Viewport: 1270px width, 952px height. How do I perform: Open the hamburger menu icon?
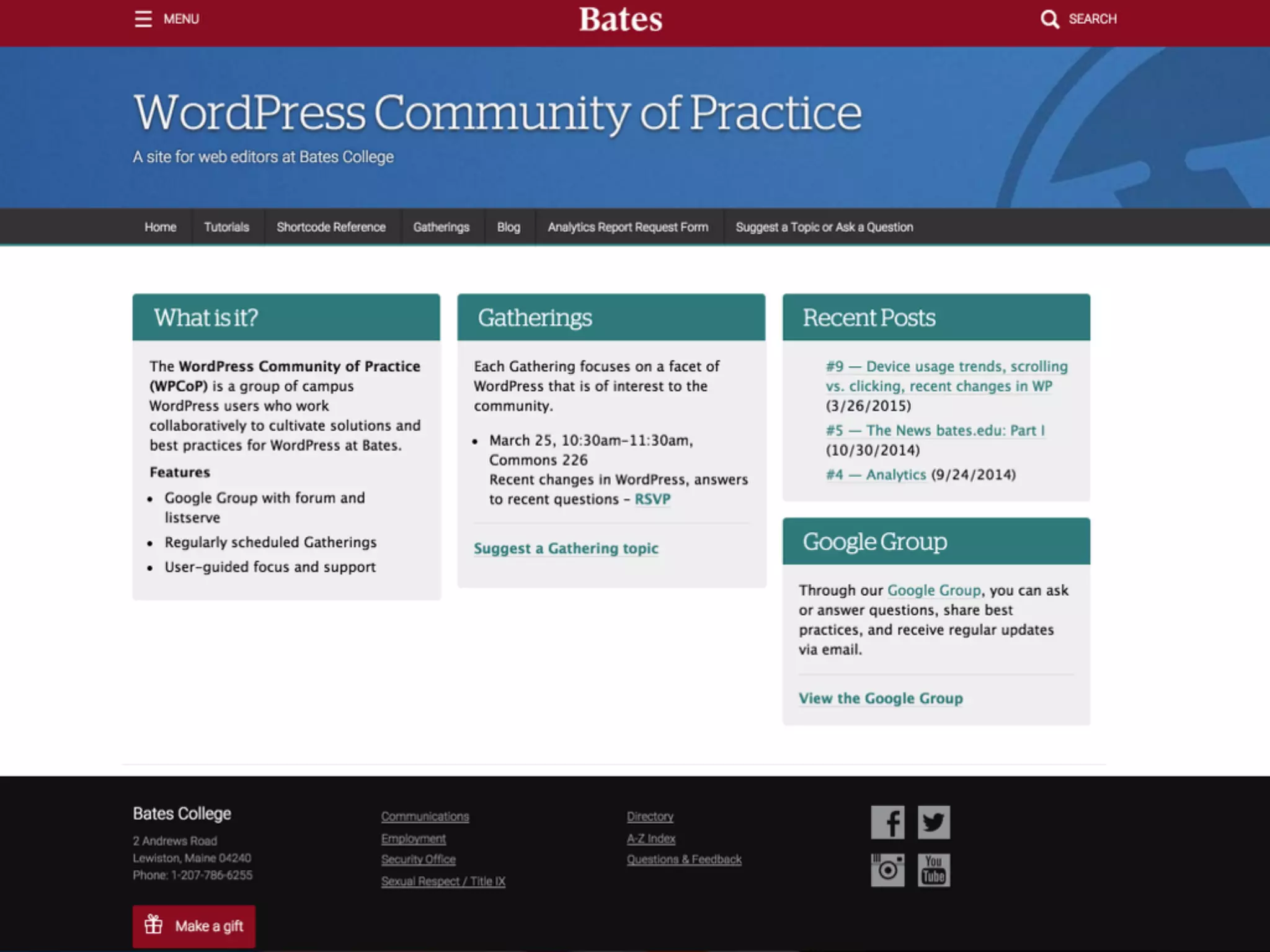point(143,19)
